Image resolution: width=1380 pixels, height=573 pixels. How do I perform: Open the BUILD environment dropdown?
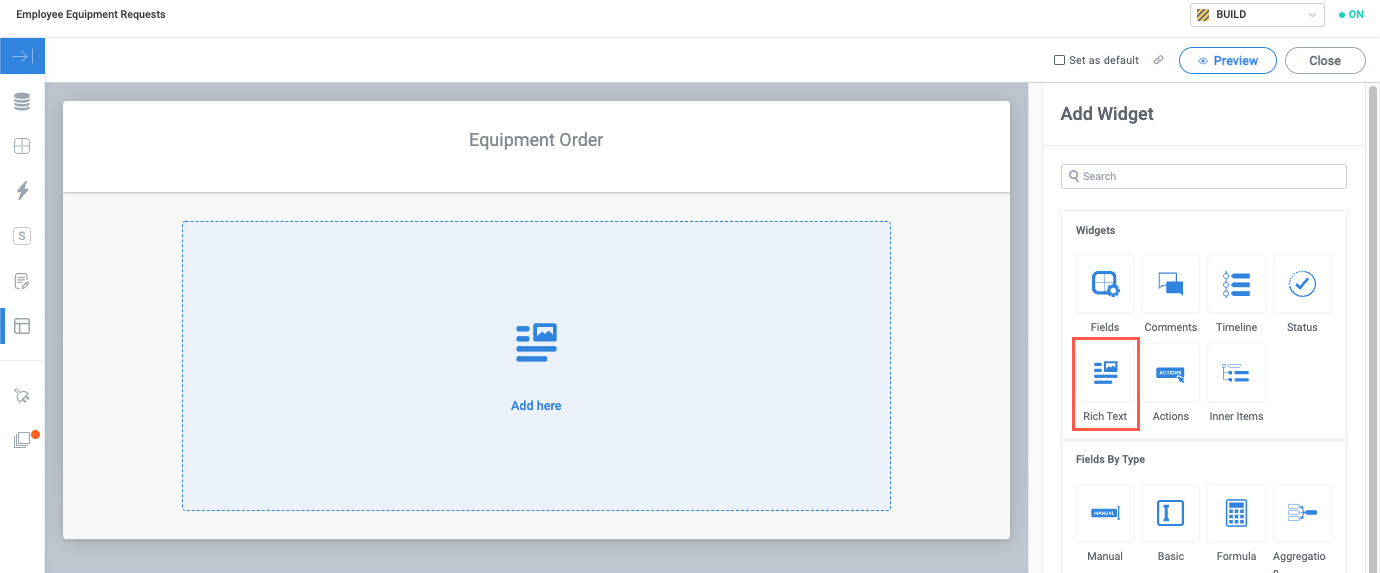1258,15
